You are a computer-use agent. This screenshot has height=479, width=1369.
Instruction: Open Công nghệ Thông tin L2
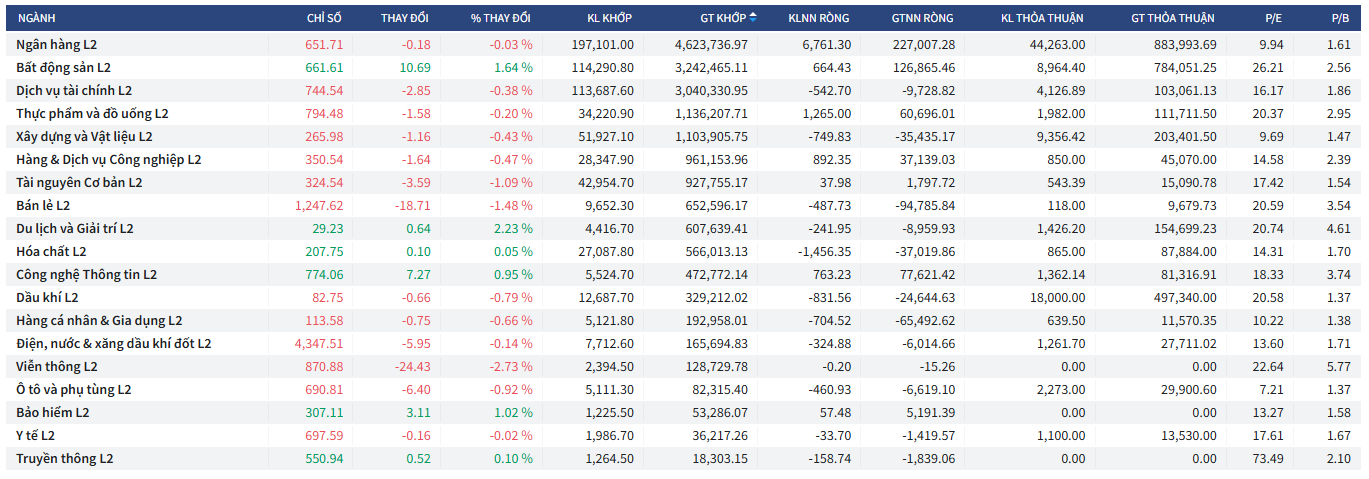pyautogui.click(x=86, y=274)
